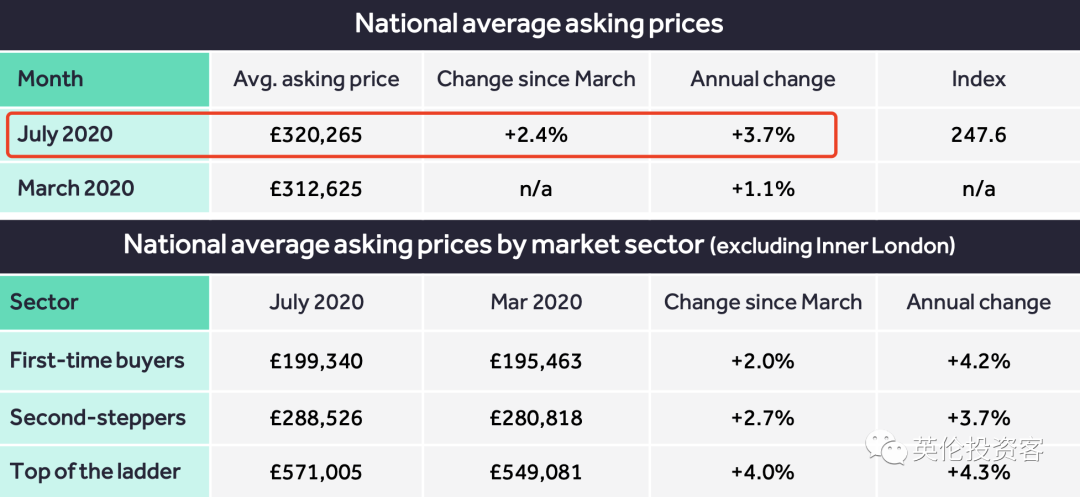Click the £199,340 July 2020 value
This screenshot has width=1080, height=497.
click(316, 361)
